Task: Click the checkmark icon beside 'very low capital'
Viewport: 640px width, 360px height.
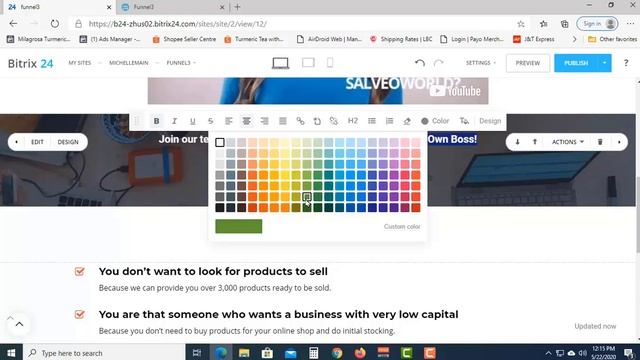Action: (80, 314)
